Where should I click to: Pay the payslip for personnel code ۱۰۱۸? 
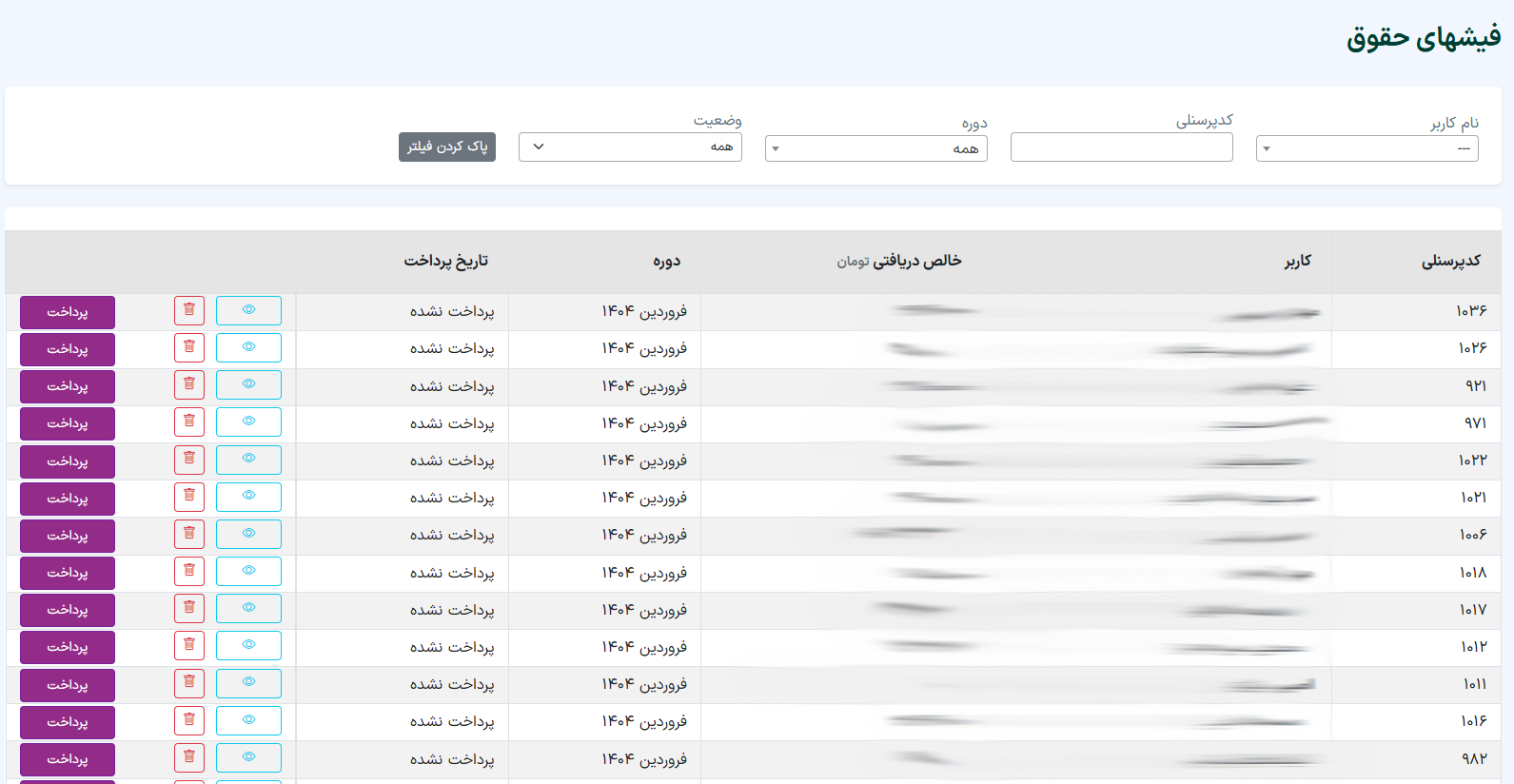point(68,573)
